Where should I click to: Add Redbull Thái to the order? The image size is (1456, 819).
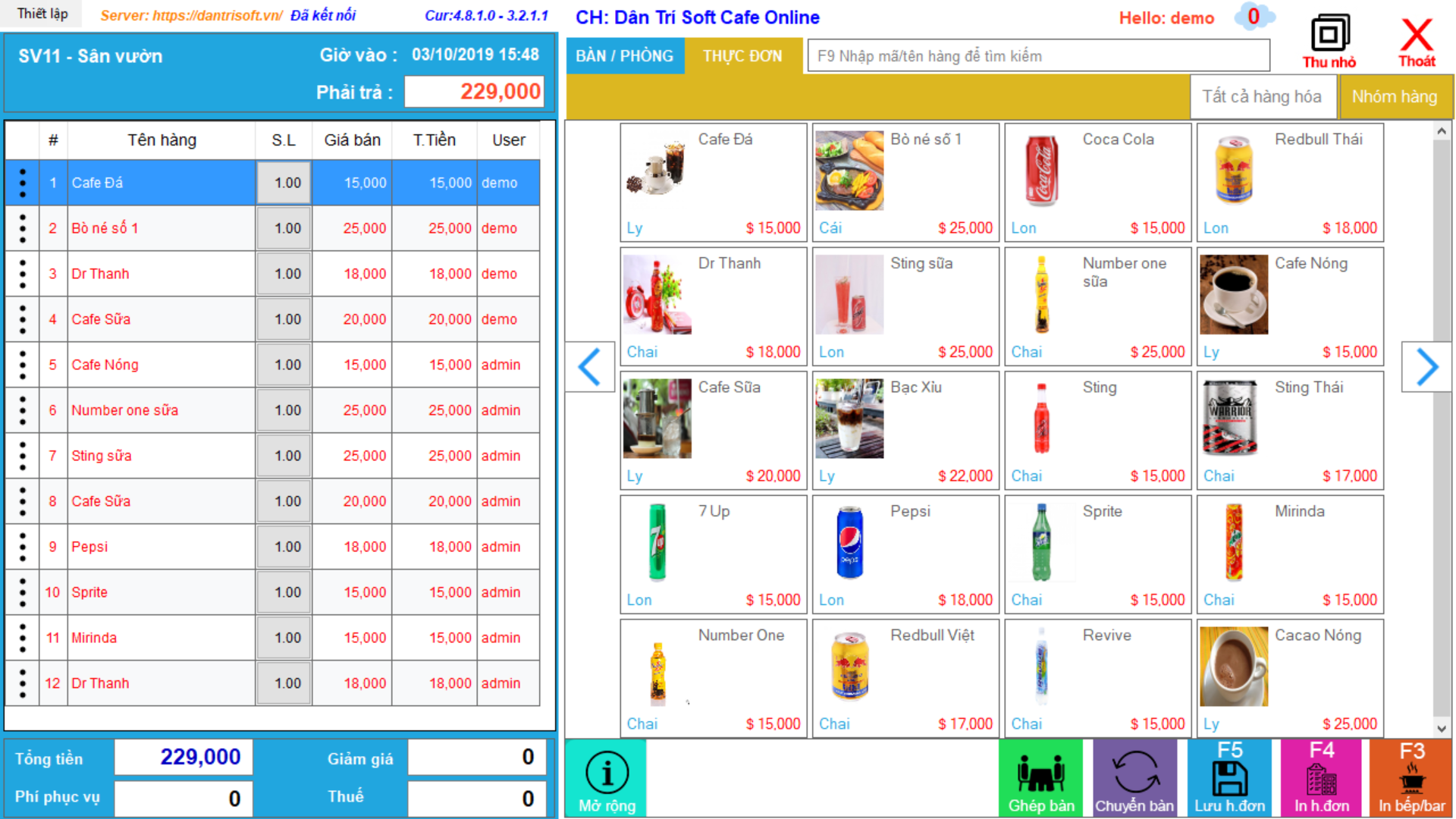point(1290,183)
